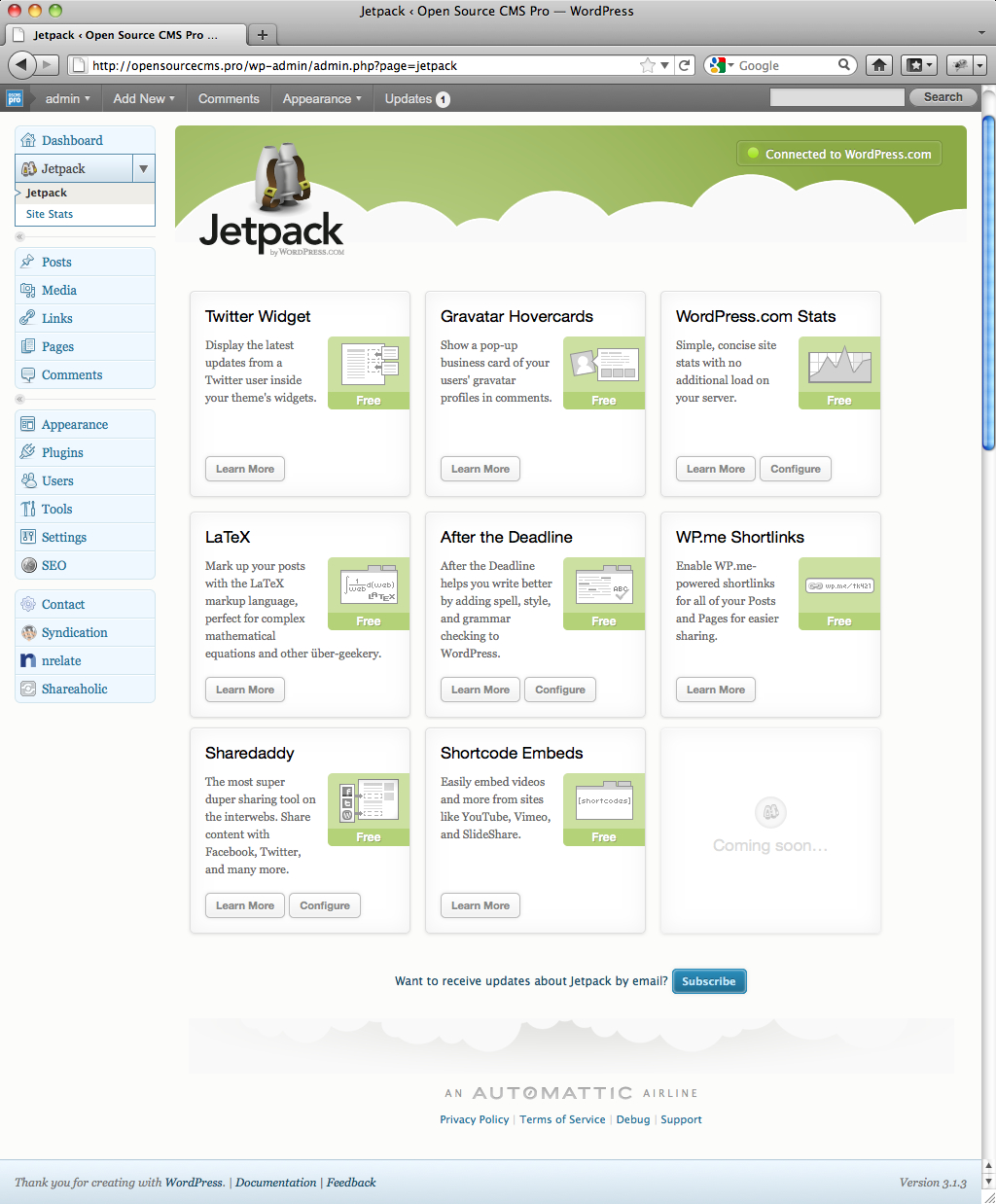996x1204 pixels.
Task: Open Comments in the admin bar
Action: (229, 98)
